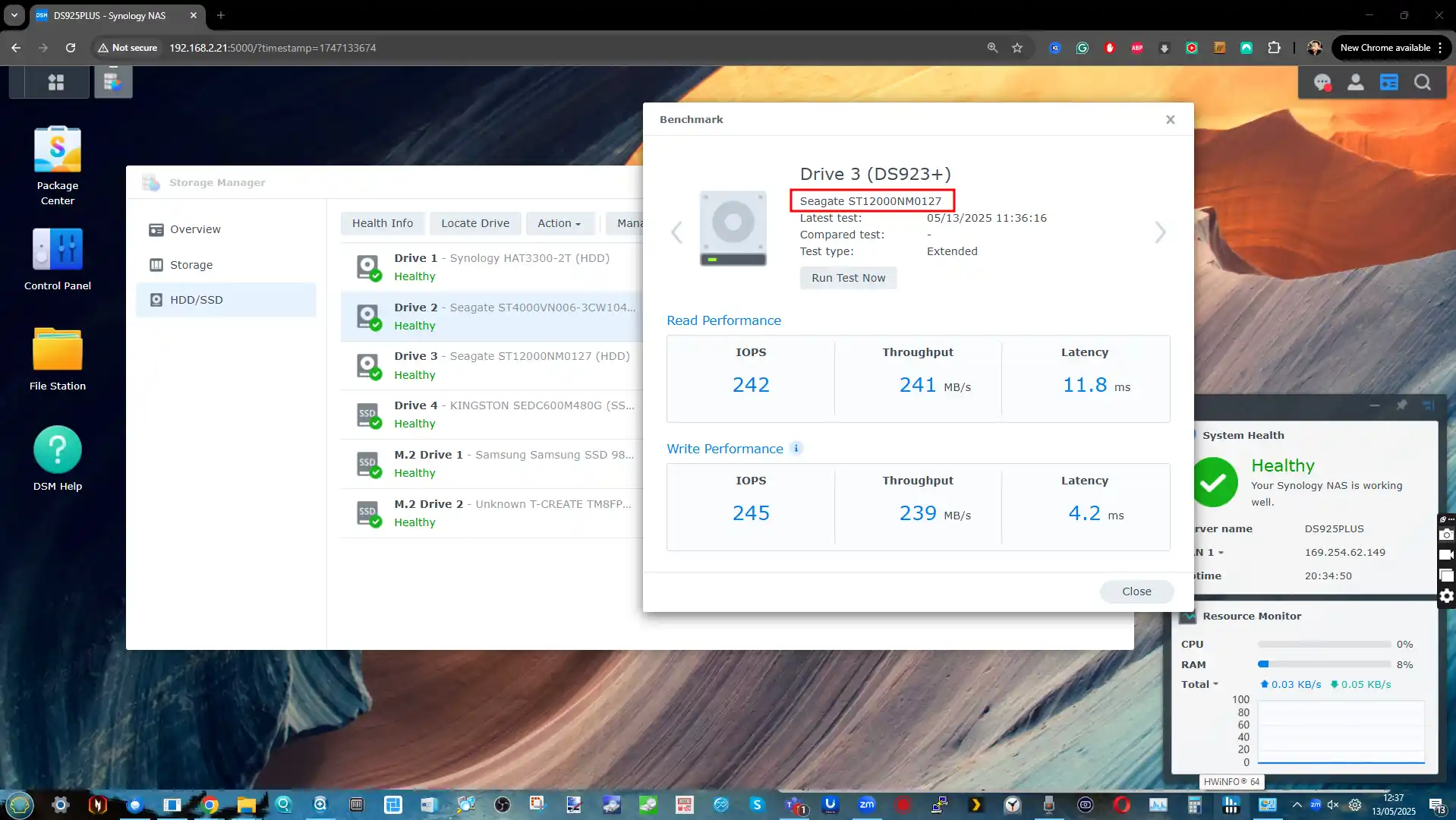Screen dimensions: 1456x820
Task: Select M.2 Drive 1 Samsung SSD row
Action: [x=491, y=464]
